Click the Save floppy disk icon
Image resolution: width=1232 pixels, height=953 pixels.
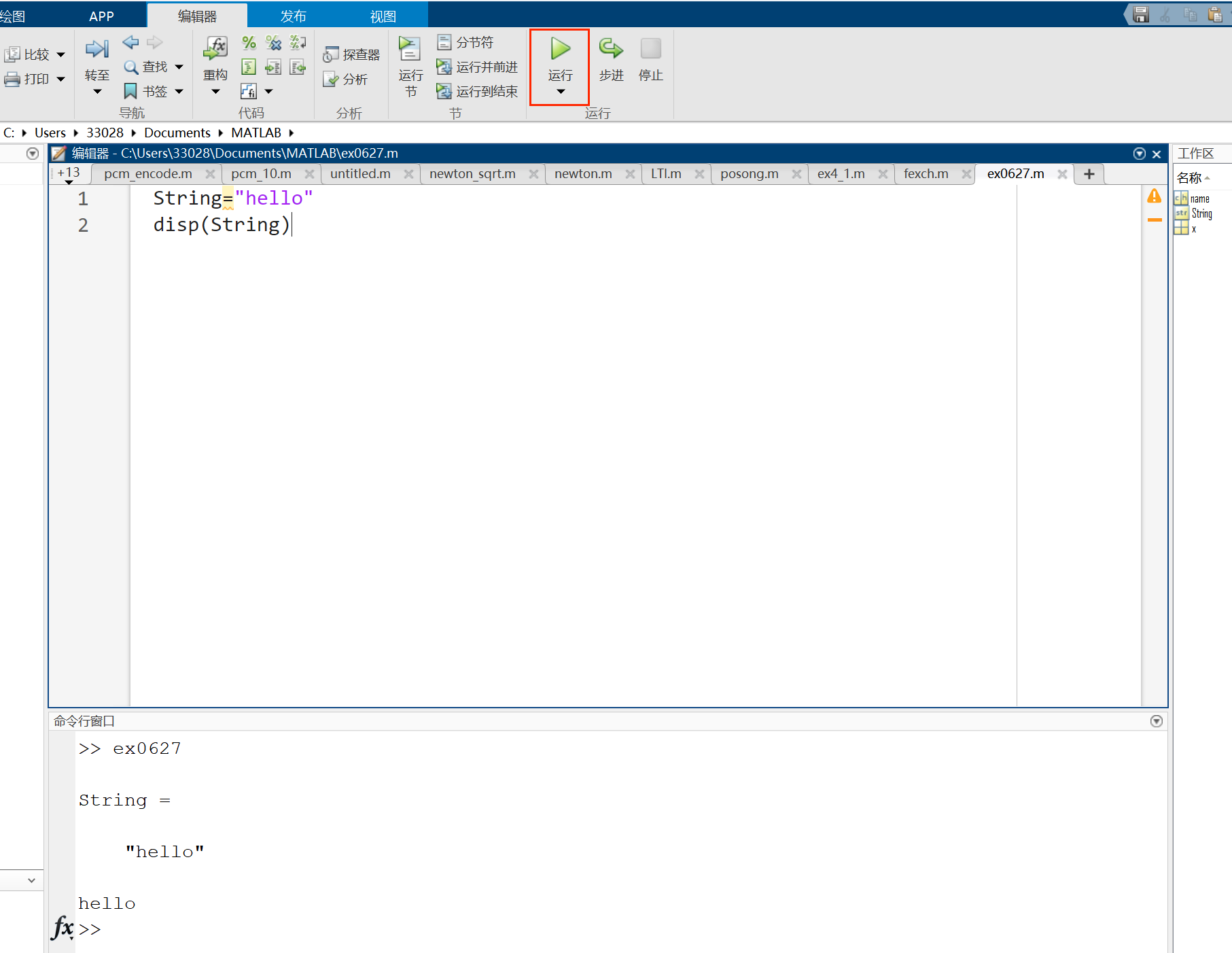click(x=1141, y=14)
